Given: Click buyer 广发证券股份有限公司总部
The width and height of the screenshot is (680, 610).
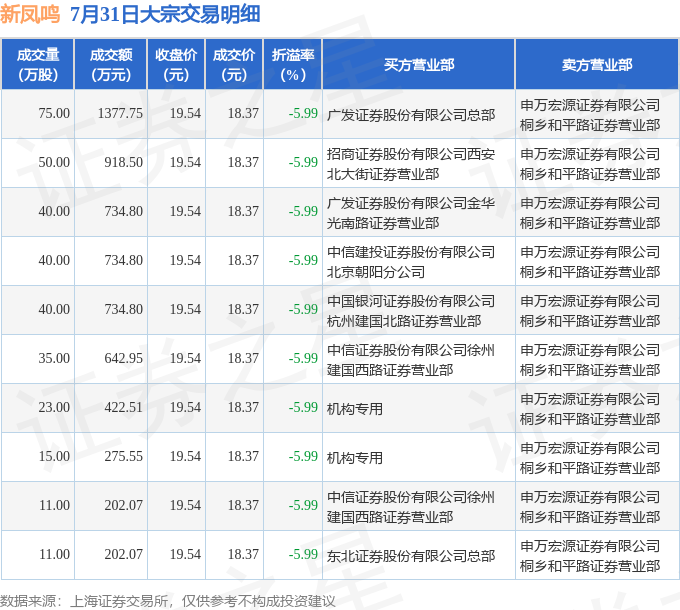Looking at the screenshot, I should (x=411, y=115).
